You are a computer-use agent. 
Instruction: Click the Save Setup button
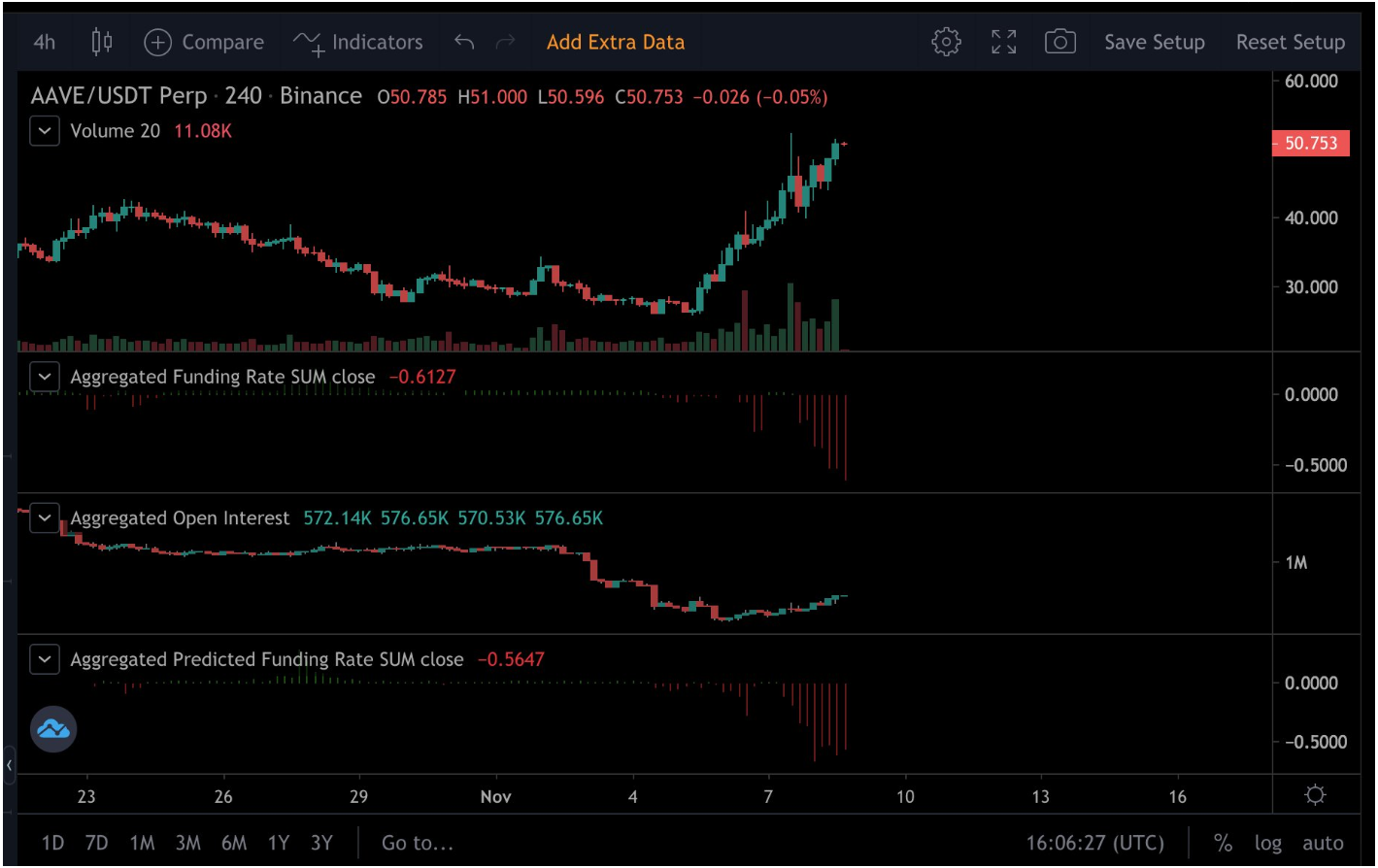click(x=1154, y=42)
